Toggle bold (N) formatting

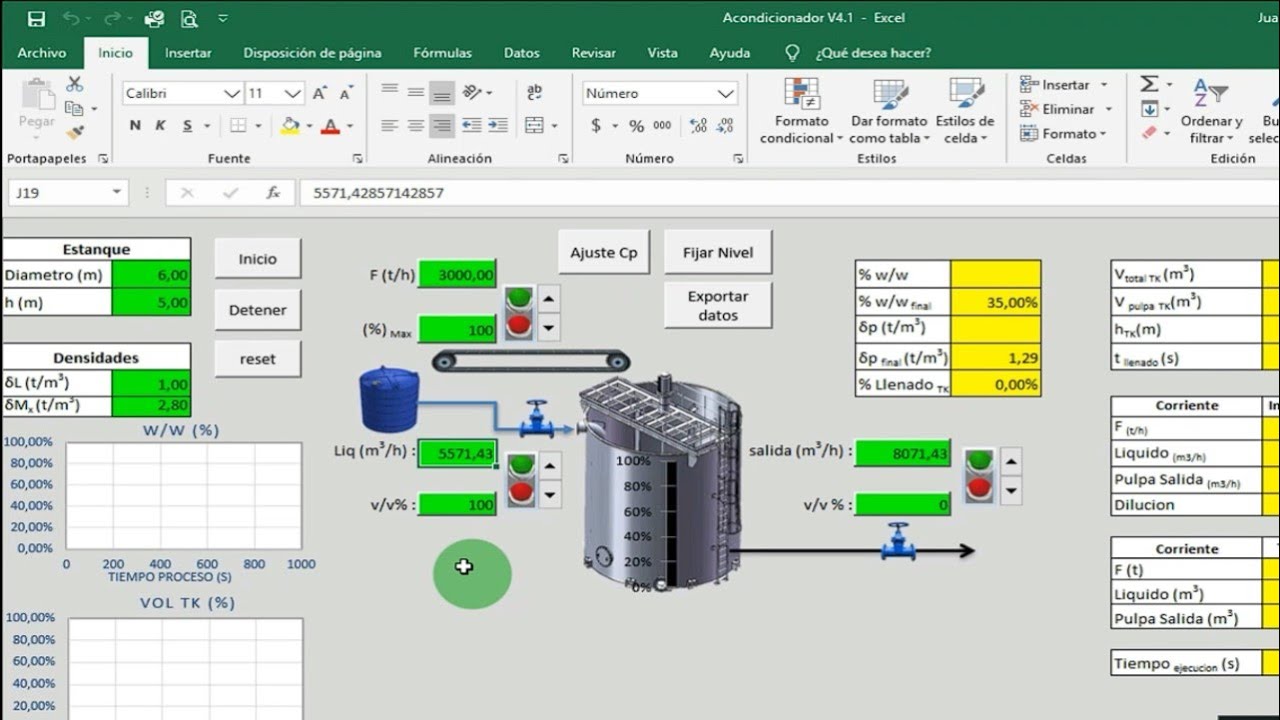coord(135,126)
